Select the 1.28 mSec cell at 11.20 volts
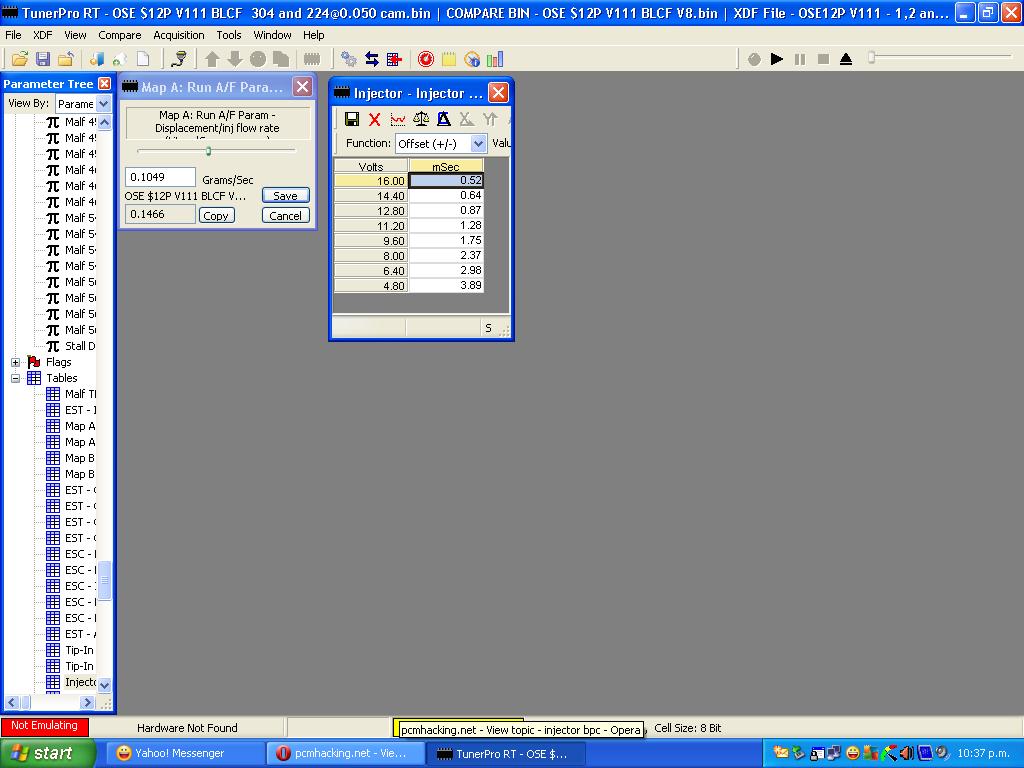Viewport: 1024px width, 768px height. tap(446, 225)
